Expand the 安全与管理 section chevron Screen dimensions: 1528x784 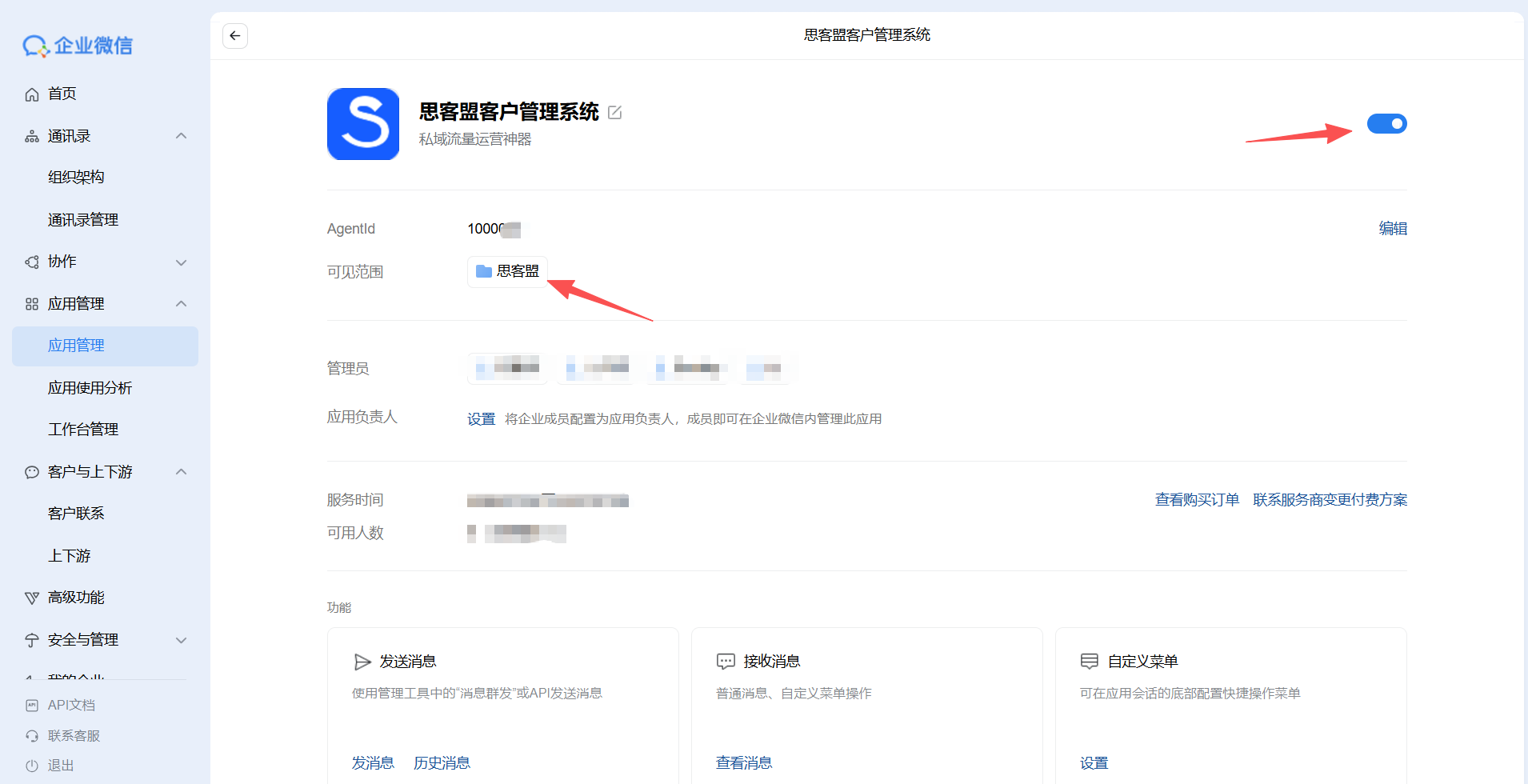tap(182, 640)
